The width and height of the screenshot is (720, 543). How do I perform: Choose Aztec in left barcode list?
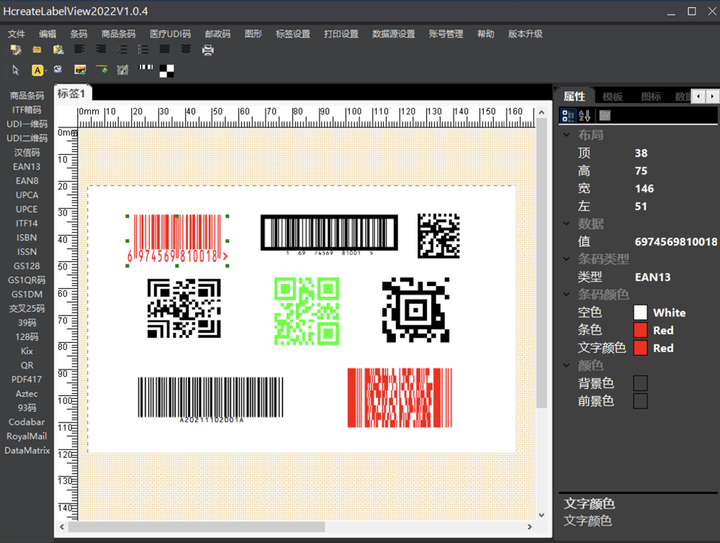pyautogui.click(x=27, y=394)
